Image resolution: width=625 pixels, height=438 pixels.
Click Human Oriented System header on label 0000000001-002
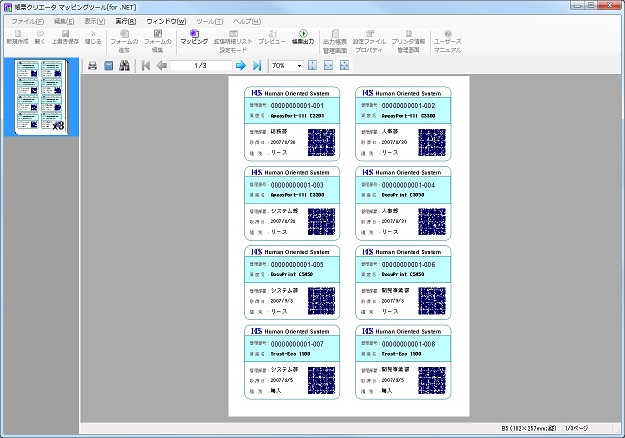point(408,93)
